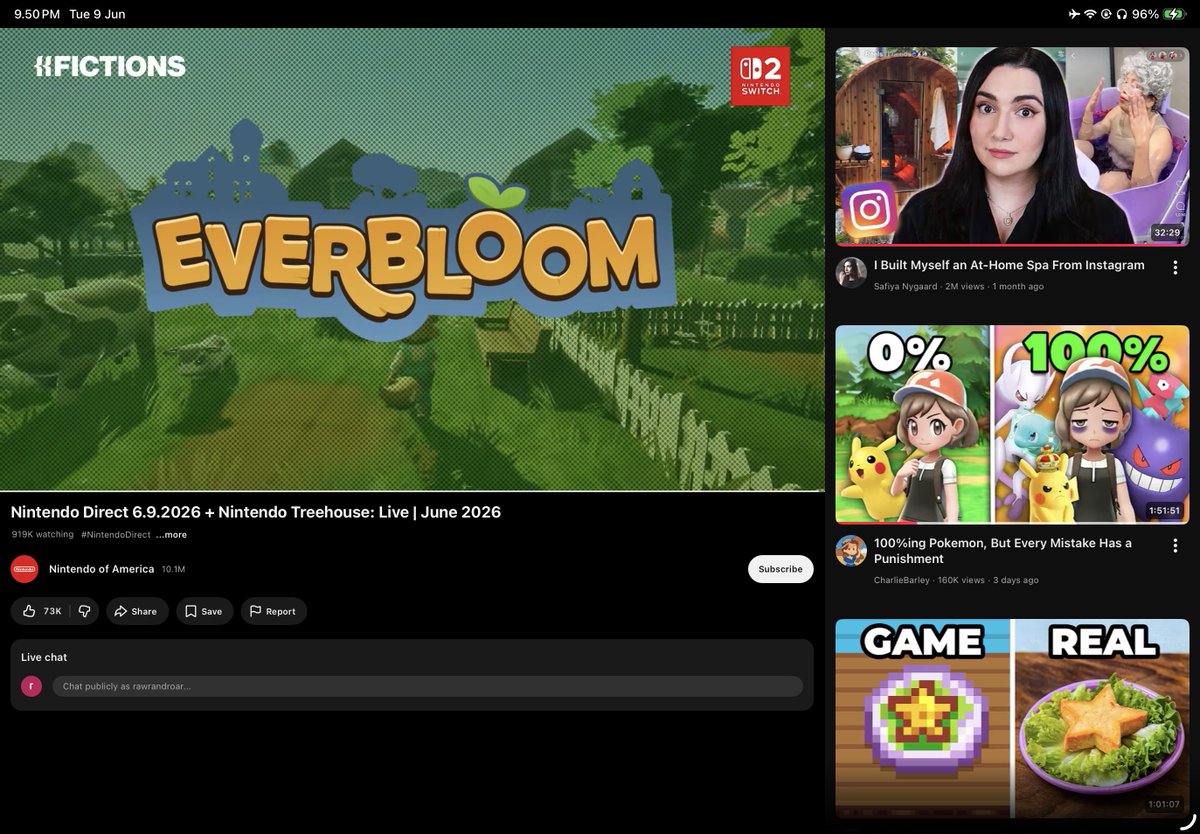Open GAME vs REAL video thumbnail
Screen dimensions: 1200x834
pos(1012,717)
